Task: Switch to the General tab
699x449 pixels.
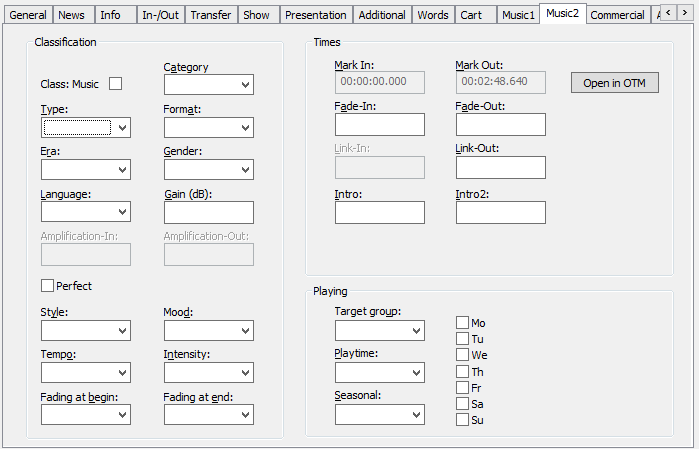Action: coord(28,15)
